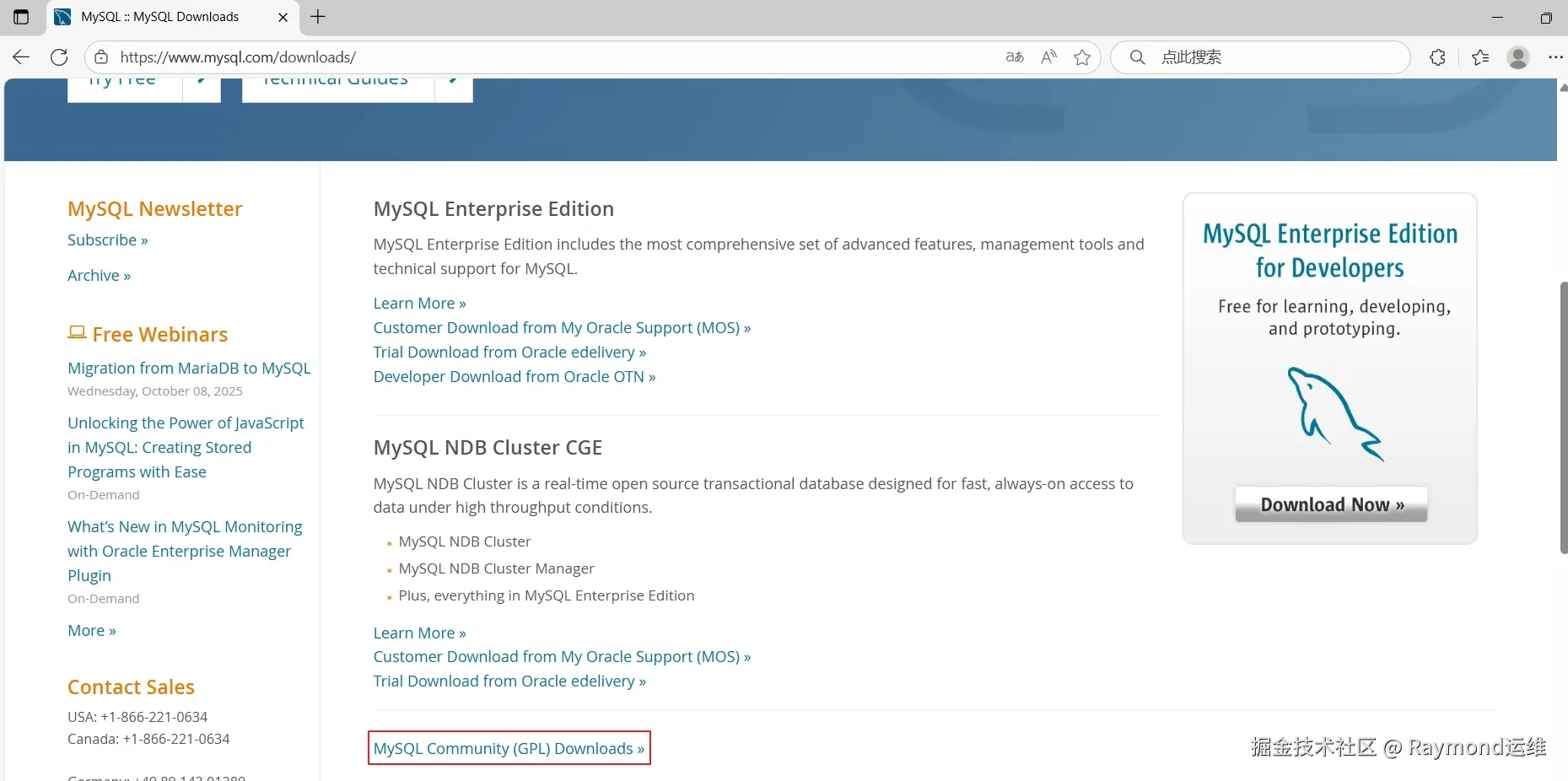1568x781 pixels.
Task: Click Learn More under MySQL Enterprise Edition
Action: pos(420,304)
